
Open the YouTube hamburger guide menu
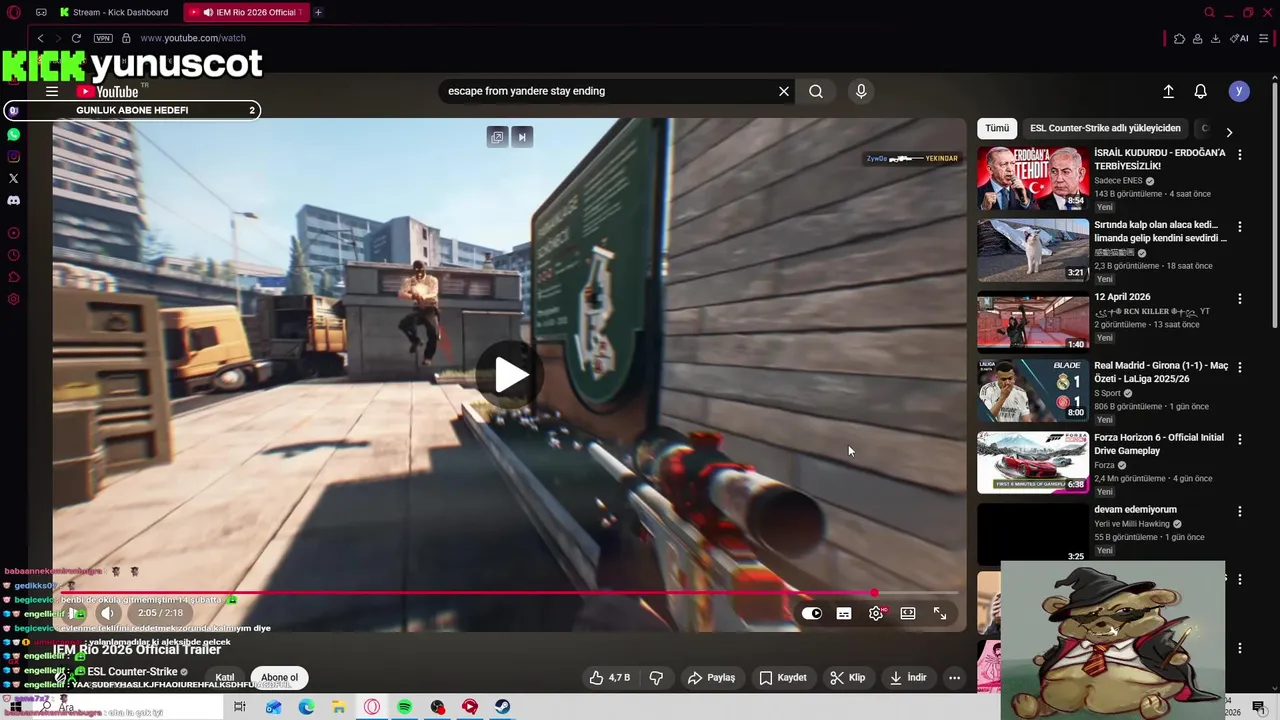pyautogui.click(x=52, y=91)
